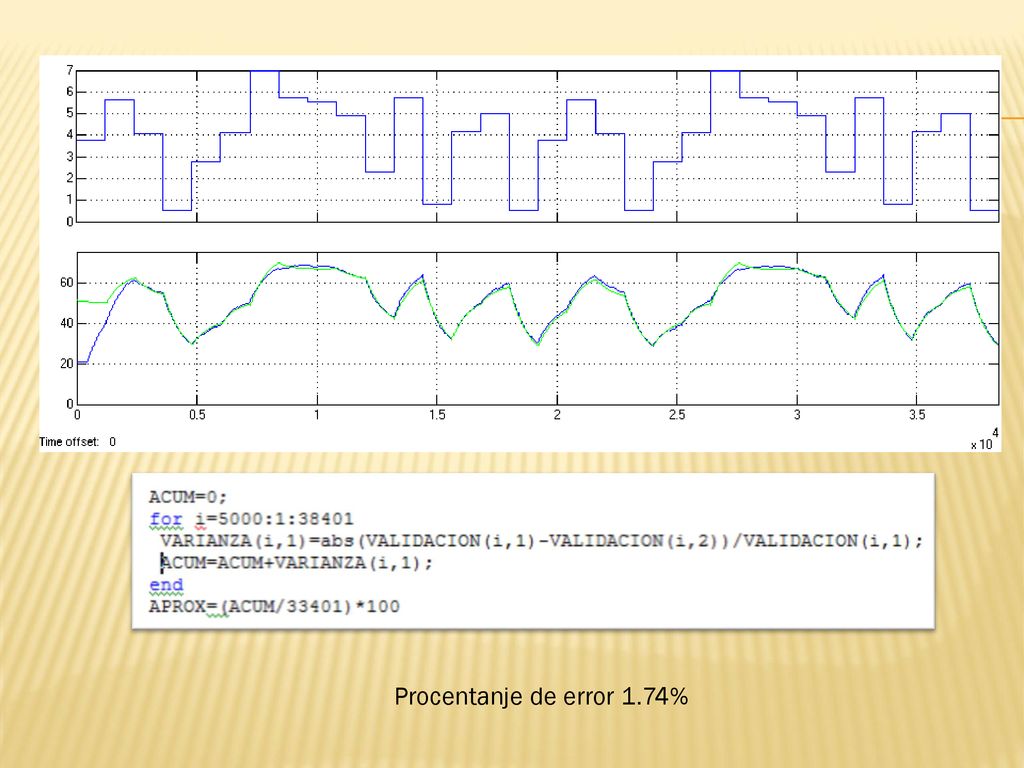Screen dimensions: 1024x768
Task: Click the 'Time offset: 0' label
Action: 77,442
